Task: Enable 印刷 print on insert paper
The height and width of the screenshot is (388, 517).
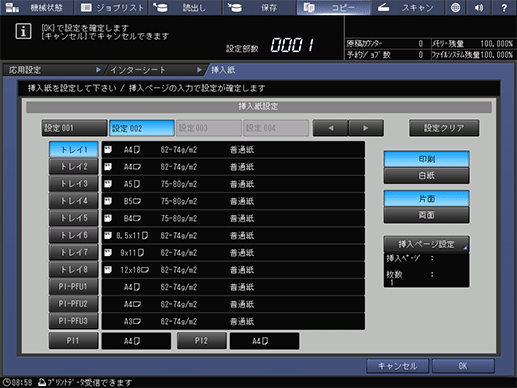Action: (427, 159)
